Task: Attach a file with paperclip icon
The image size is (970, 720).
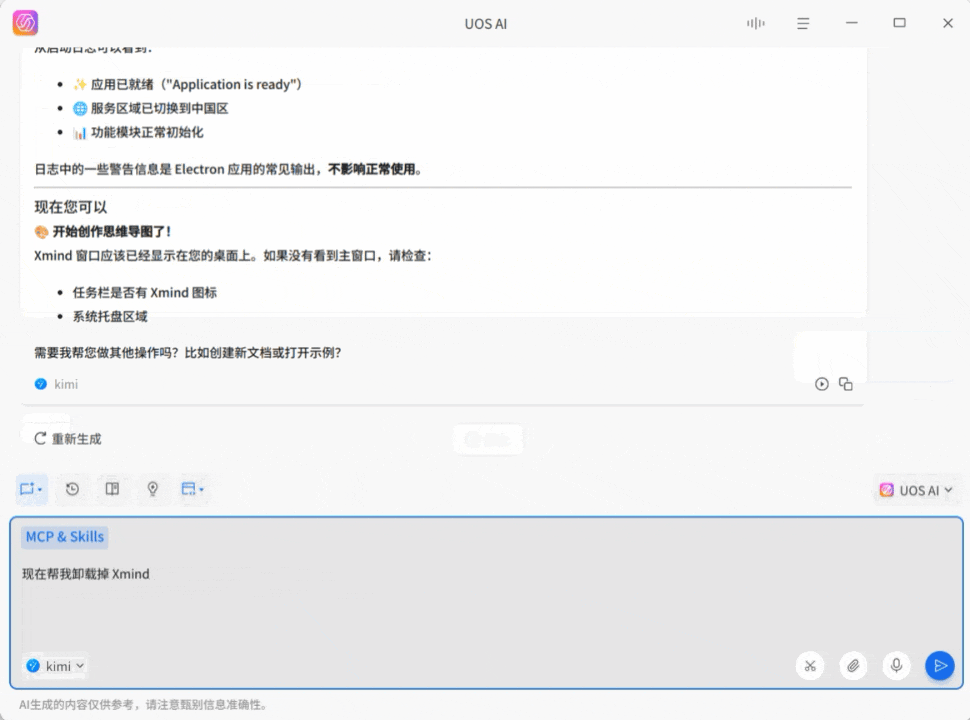Action: point(853,666)
